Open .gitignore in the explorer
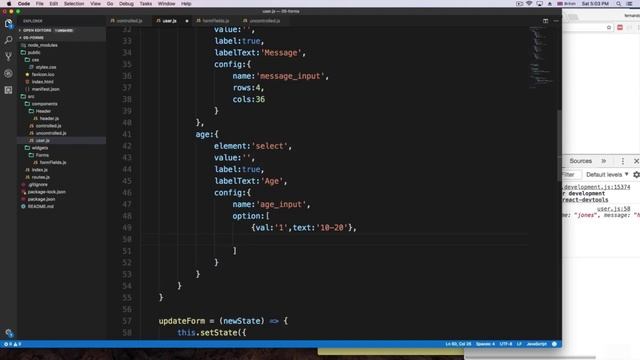640x360 pixels. pyautogui.click(x=38, y=185)
